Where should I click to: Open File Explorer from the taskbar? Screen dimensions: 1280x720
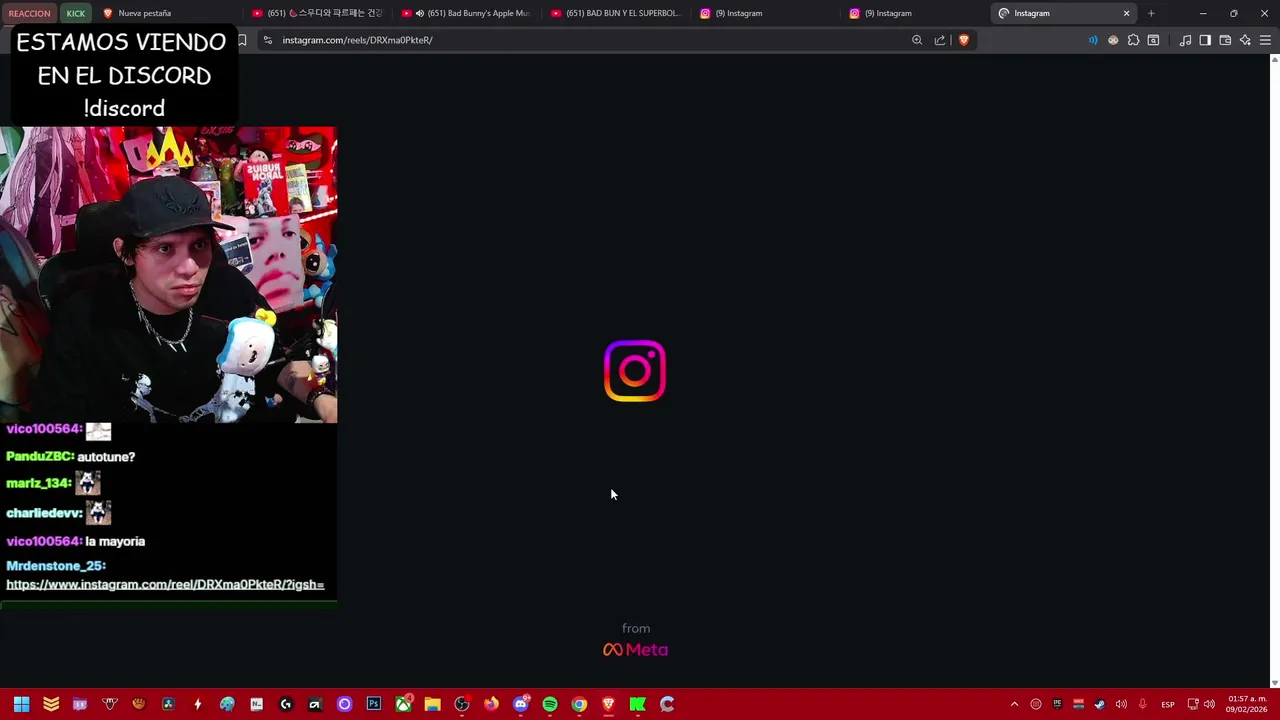pyautogui.click(x=432, y=704)
